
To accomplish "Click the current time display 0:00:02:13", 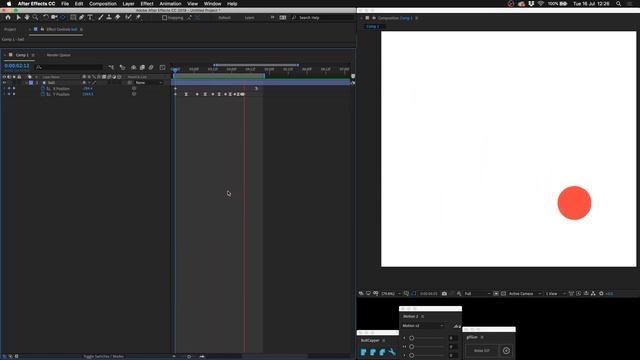I will point(17,66).
